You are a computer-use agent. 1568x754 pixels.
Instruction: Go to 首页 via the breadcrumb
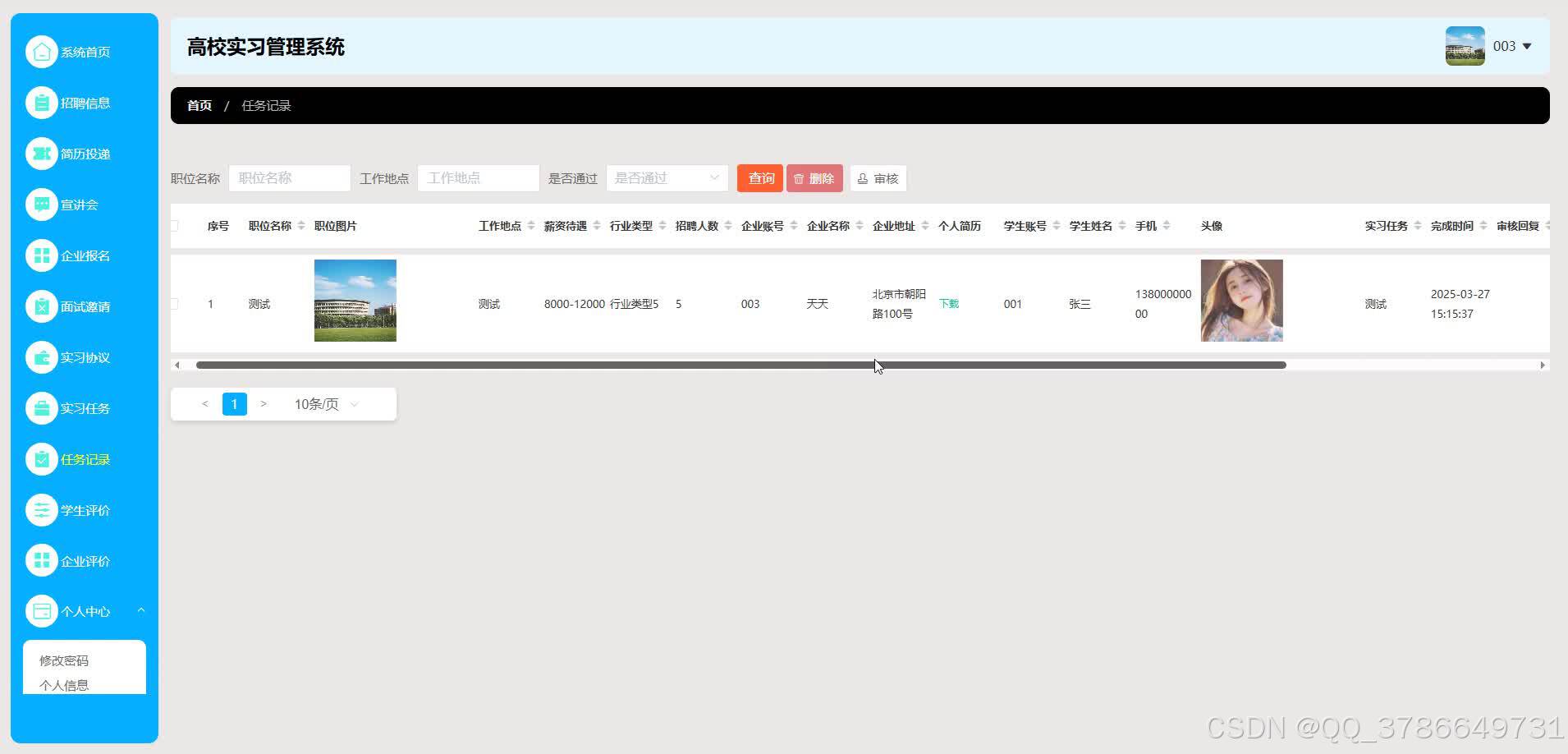(199, 105)
